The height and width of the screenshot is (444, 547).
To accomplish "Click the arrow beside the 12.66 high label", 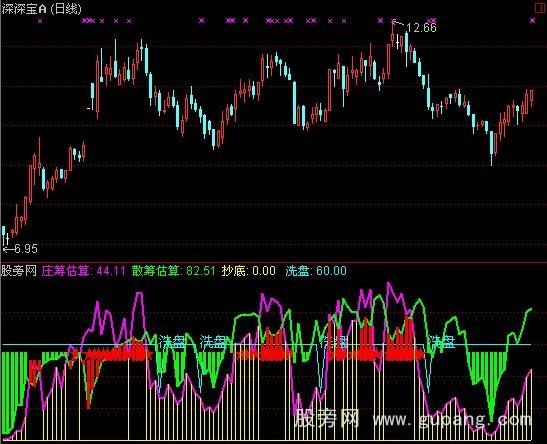I will click(x=397, y=23).
